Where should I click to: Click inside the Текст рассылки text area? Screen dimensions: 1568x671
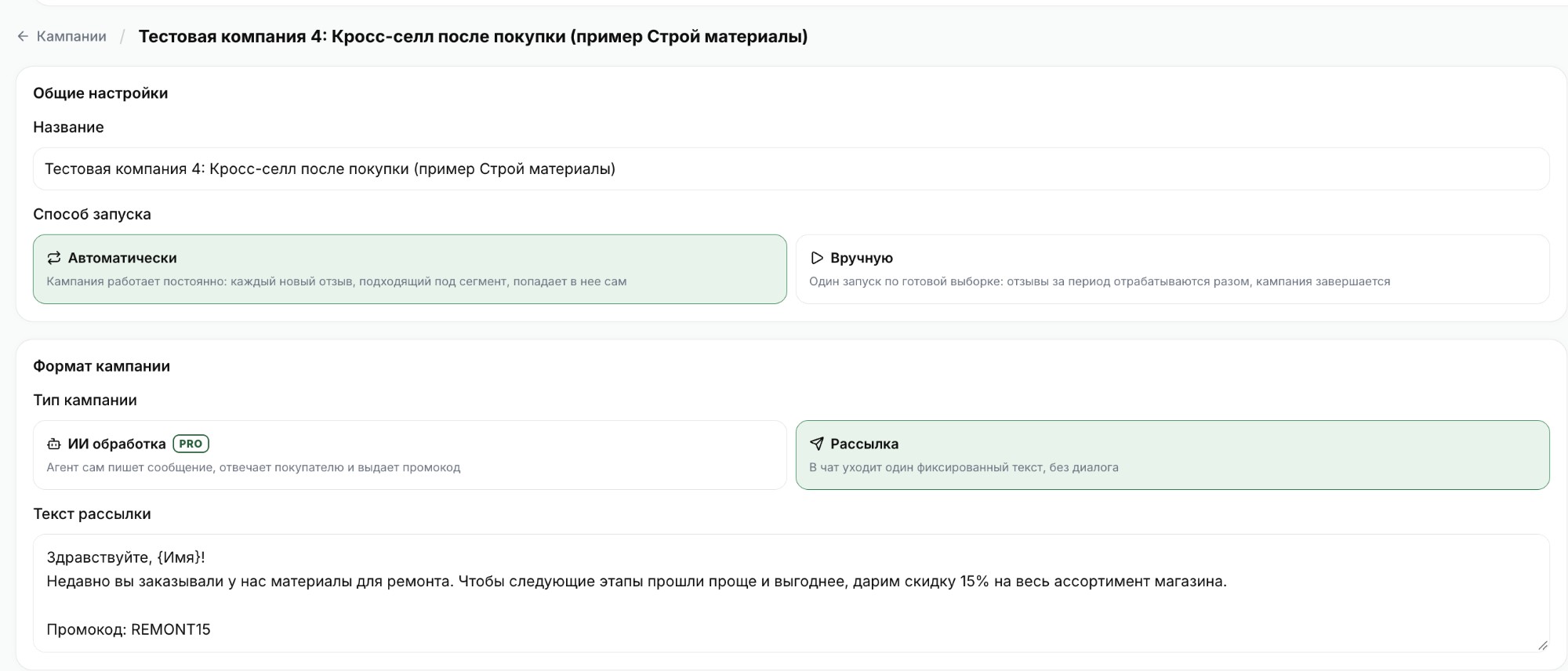791,593
